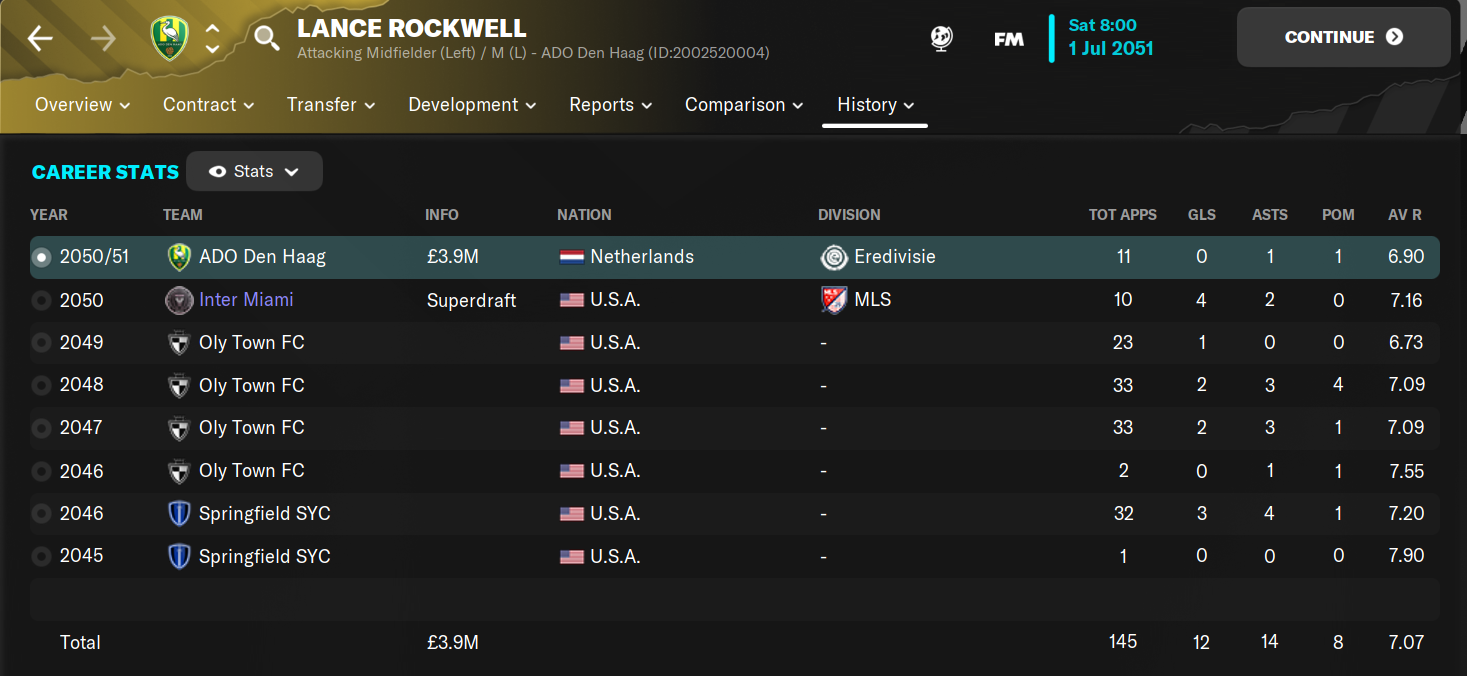Click Inter Miami crest in 2050 row
This screenshot has width=1467, height=676.
click(x=179, y=300)
